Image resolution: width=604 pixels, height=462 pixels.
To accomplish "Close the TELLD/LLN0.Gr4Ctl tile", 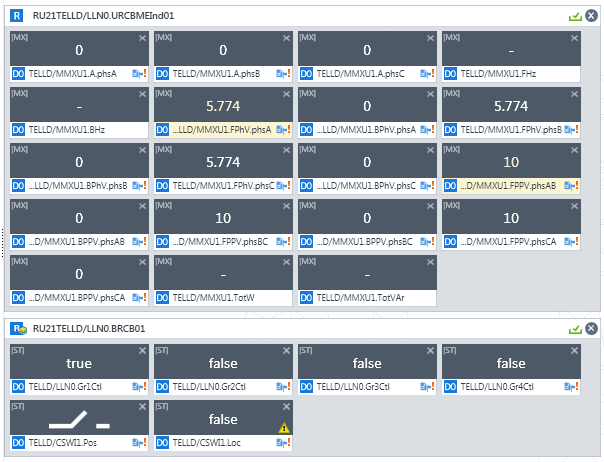I will tap(575, 350).
